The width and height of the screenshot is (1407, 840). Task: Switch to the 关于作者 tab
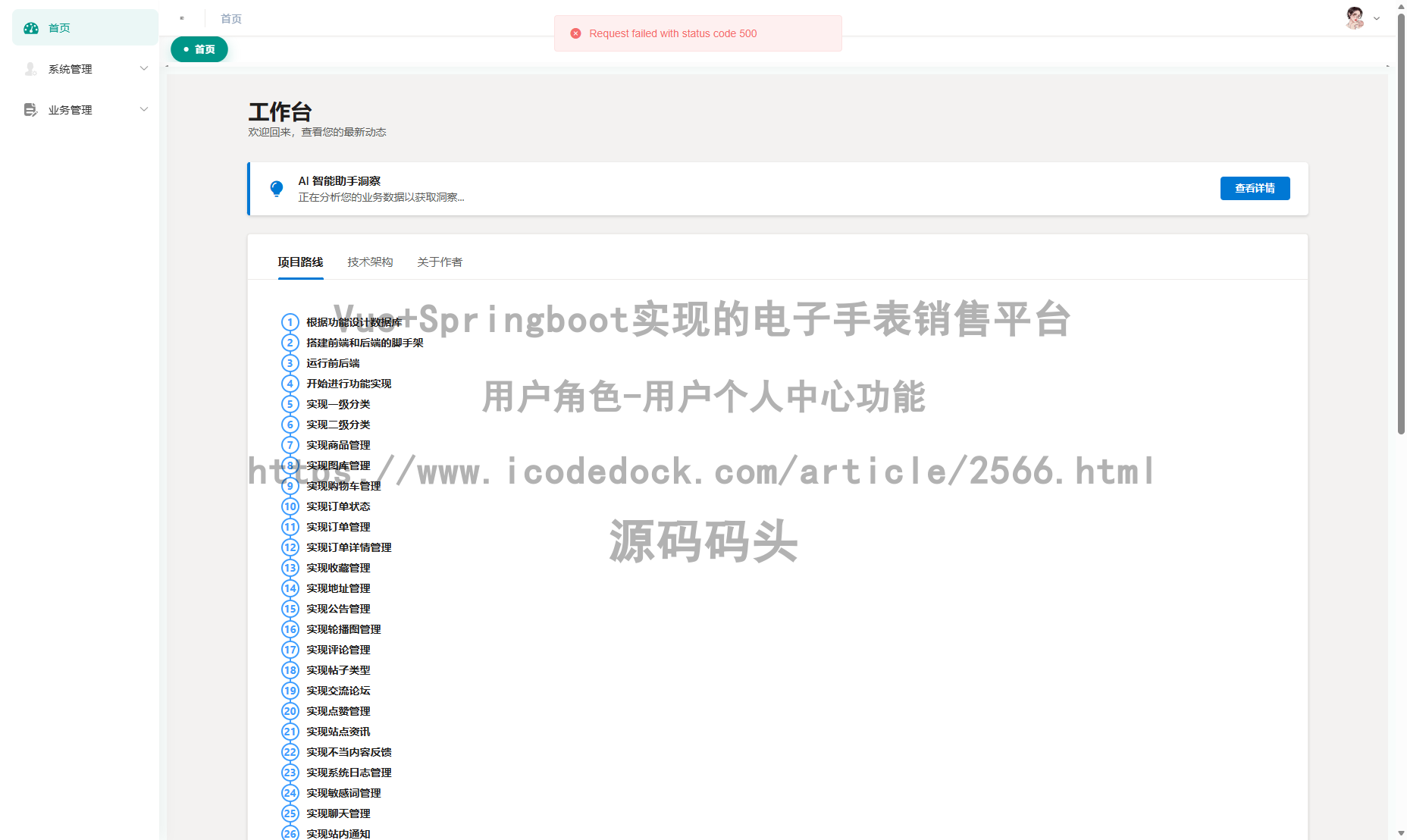click(440, 262)
